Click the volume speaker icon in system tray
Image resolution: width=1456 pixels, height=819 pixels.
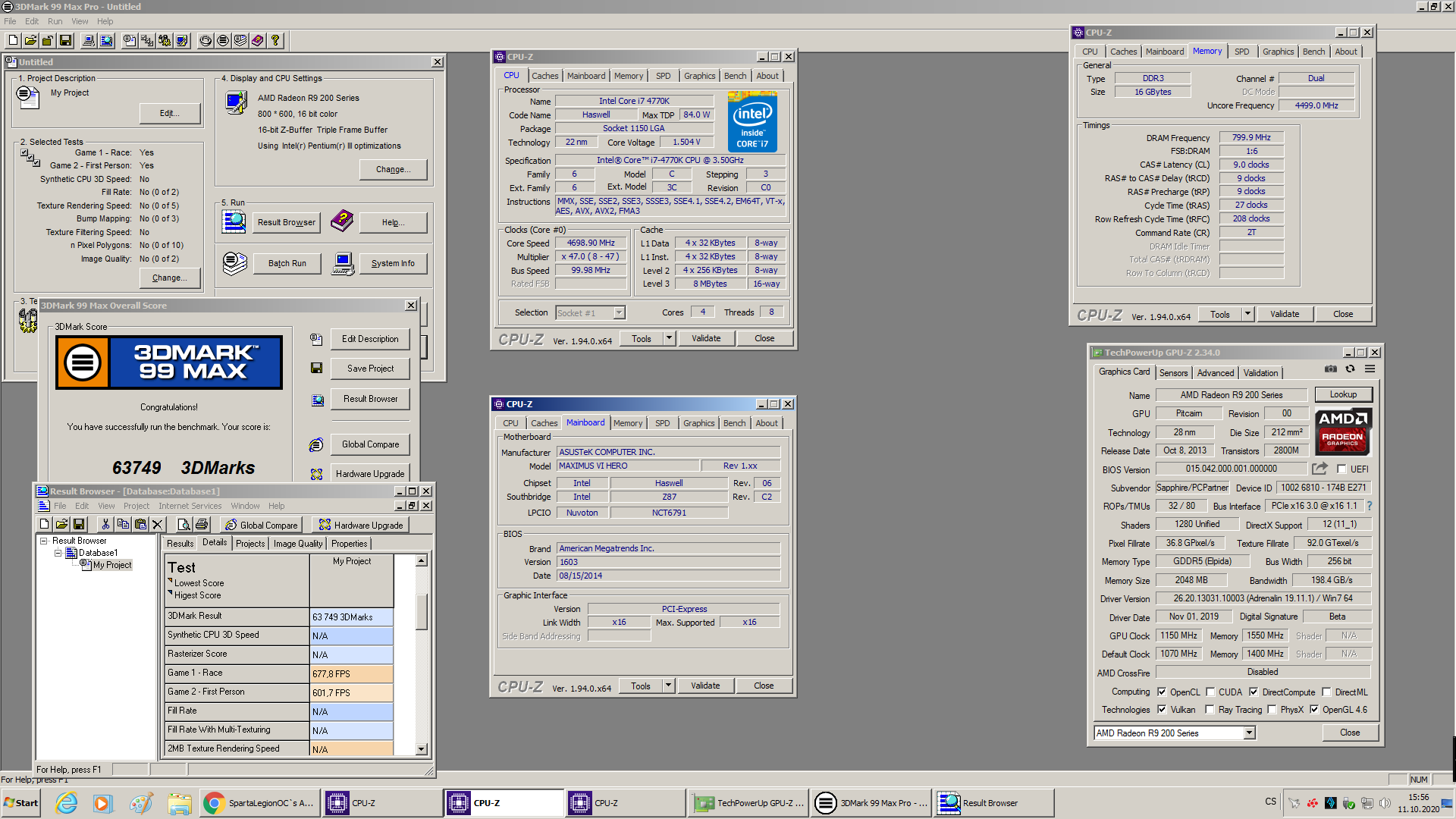[x=1385, y=803]
